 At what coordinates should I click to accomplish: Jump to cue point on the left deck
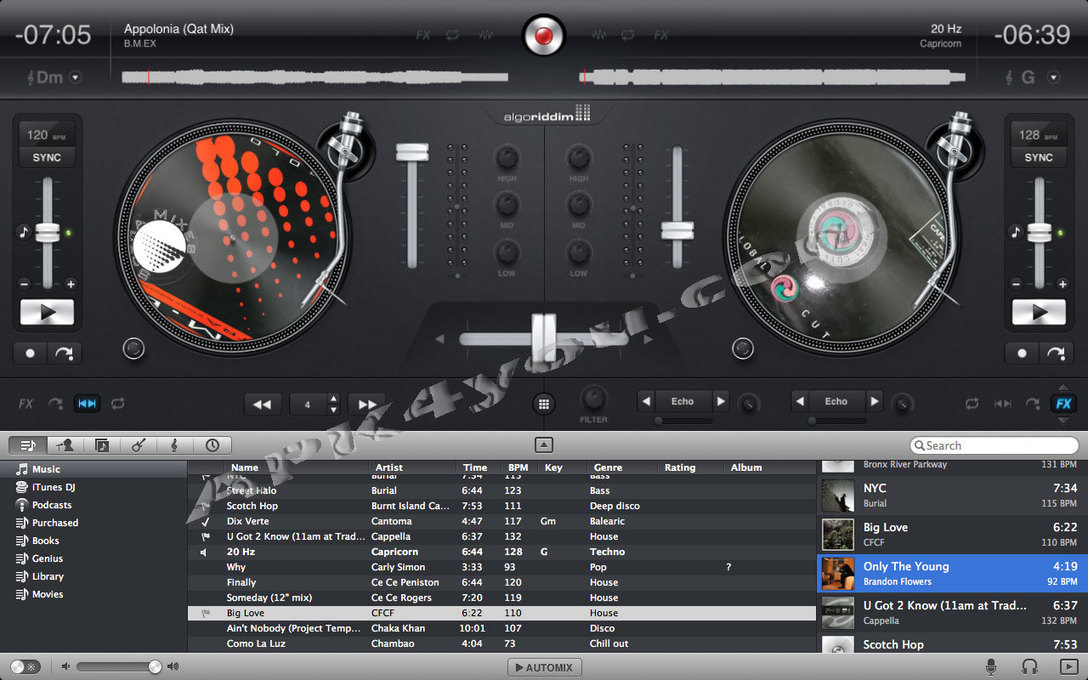[x=64, y=353]
